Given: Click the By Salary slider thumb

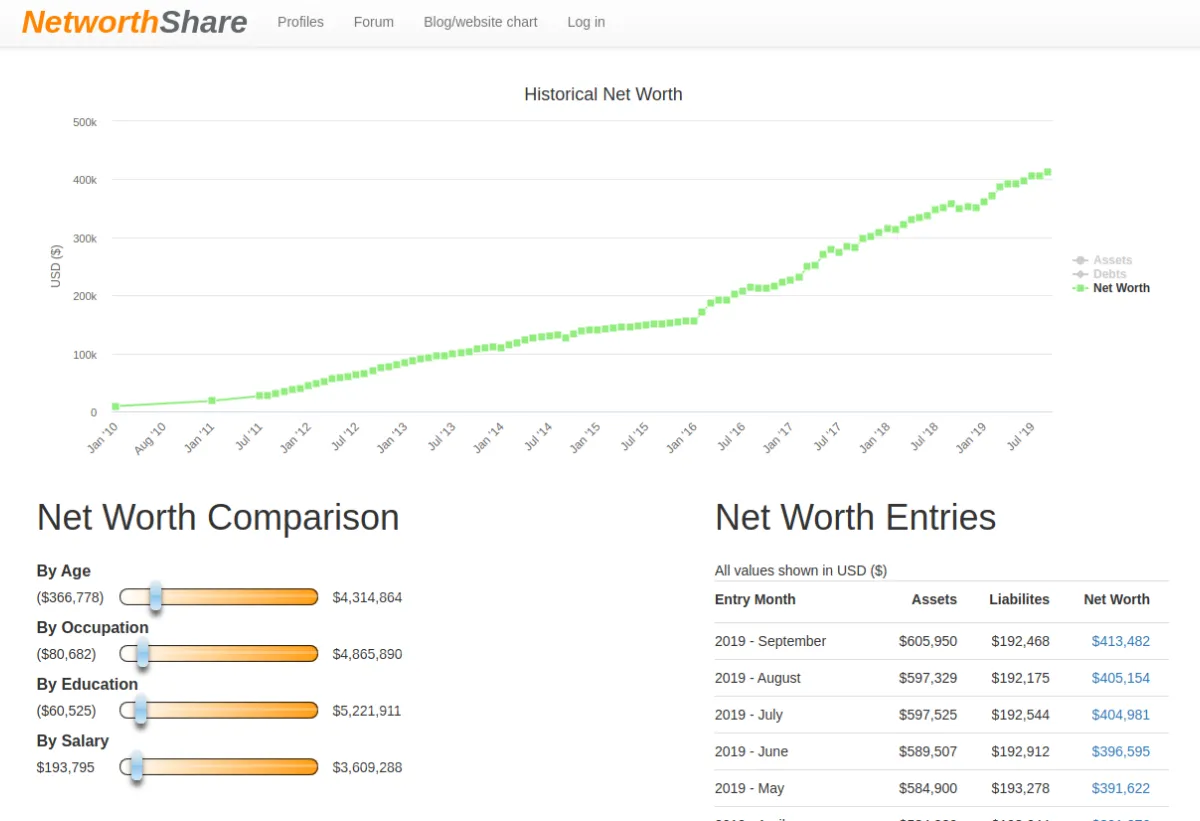Looking at the screenshot, I should tap(137, 767).
